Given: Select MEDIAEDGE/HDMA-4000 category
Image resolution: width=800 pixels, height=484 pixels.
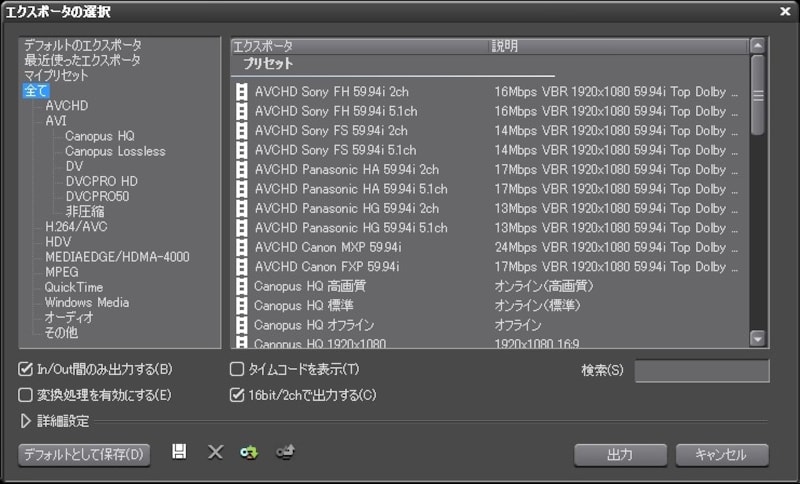Looking at the screenshot, I should (x=117, y=257).
